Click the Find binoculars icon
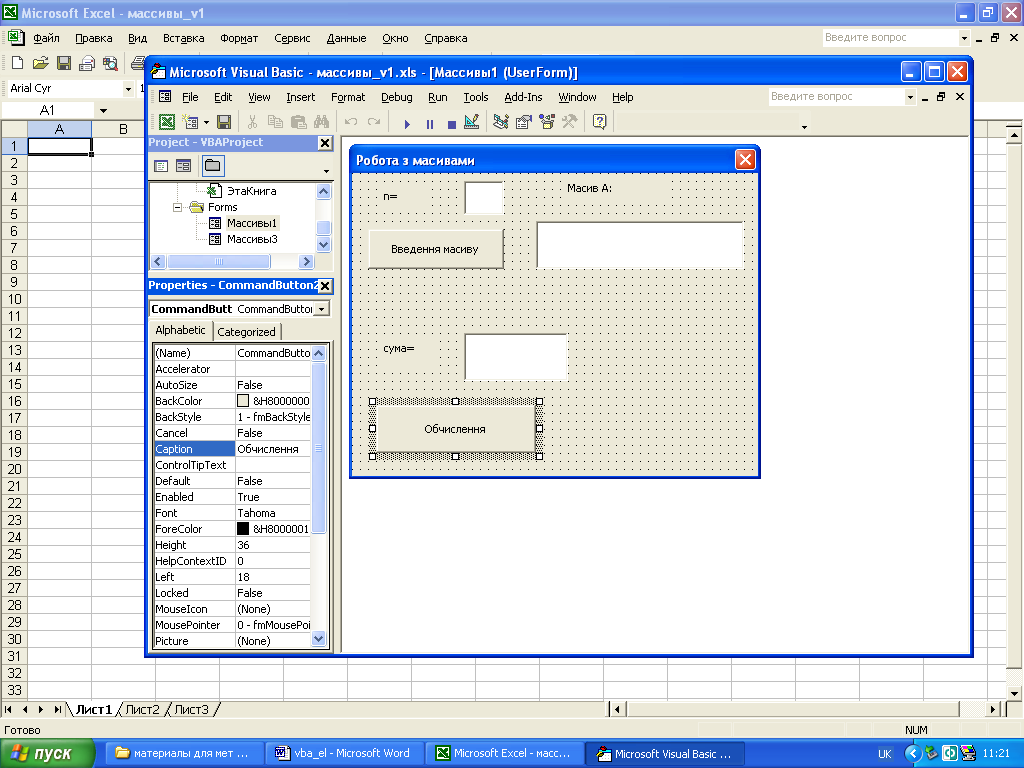The height and width of the screenshot is (768, 1024). 321,121
